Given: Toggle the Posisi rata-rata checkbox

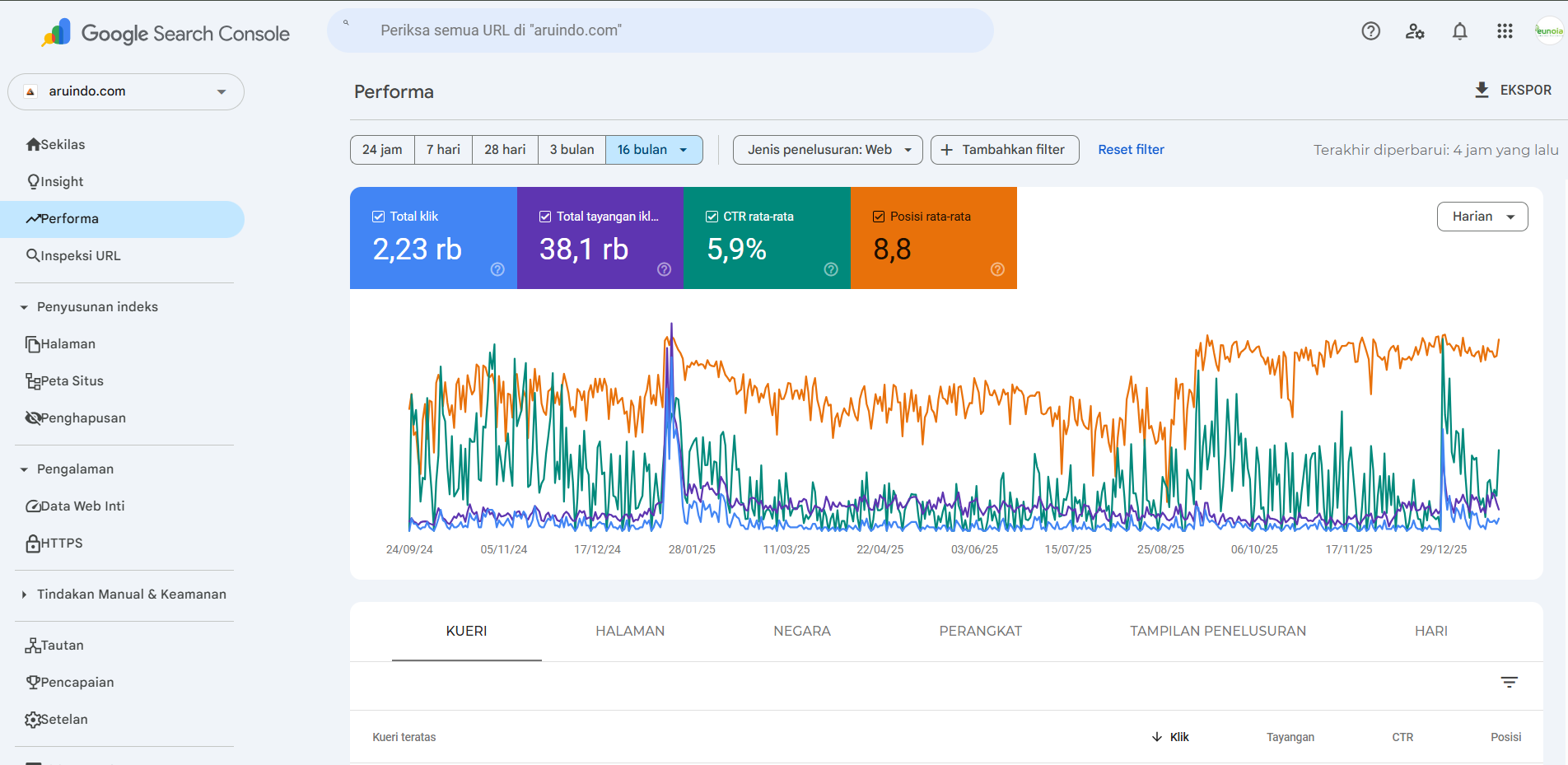Looking at the screenshot, I should coord(879,217).
